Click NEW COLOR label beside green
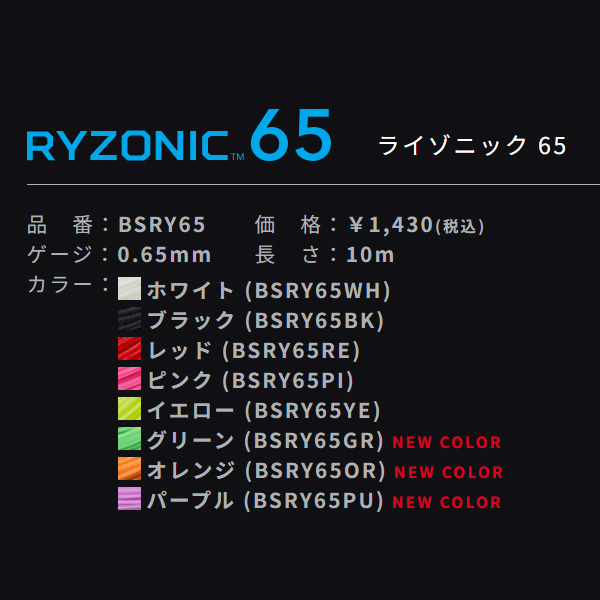The width and height of the screenshot is (600, 600). pyautogui.click(x=447, y=443)
